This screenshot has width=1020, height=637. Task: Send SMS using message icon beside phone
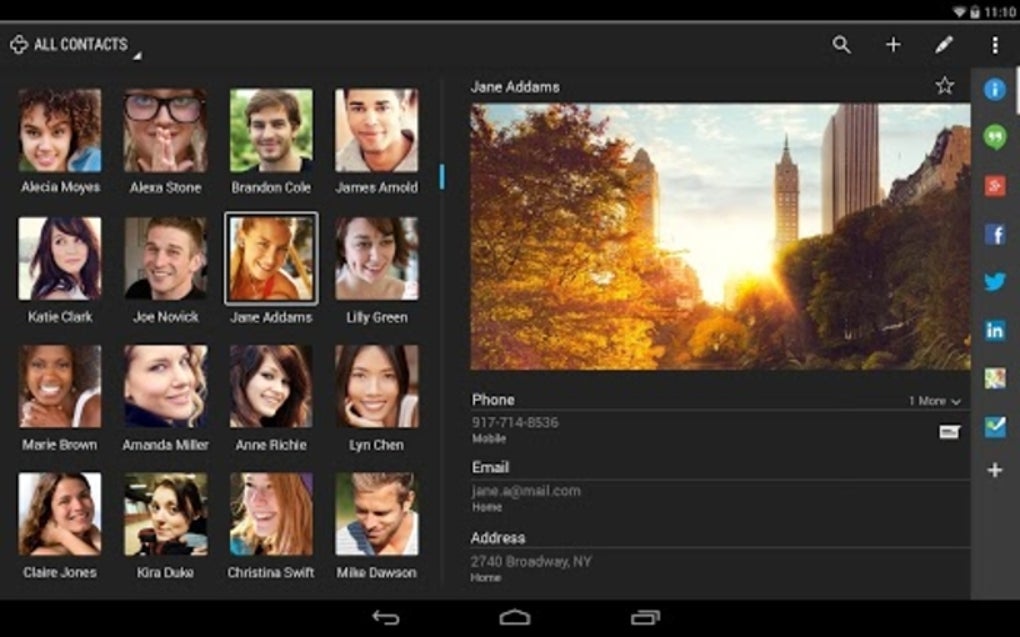[949, 431]
